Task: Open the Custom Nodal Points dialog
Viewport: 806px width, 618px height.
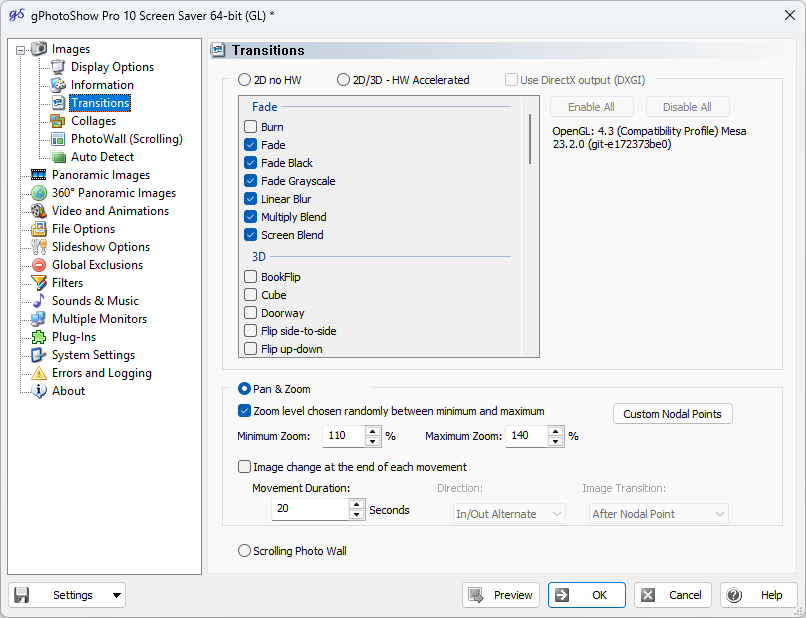Action: pos(672,413)
